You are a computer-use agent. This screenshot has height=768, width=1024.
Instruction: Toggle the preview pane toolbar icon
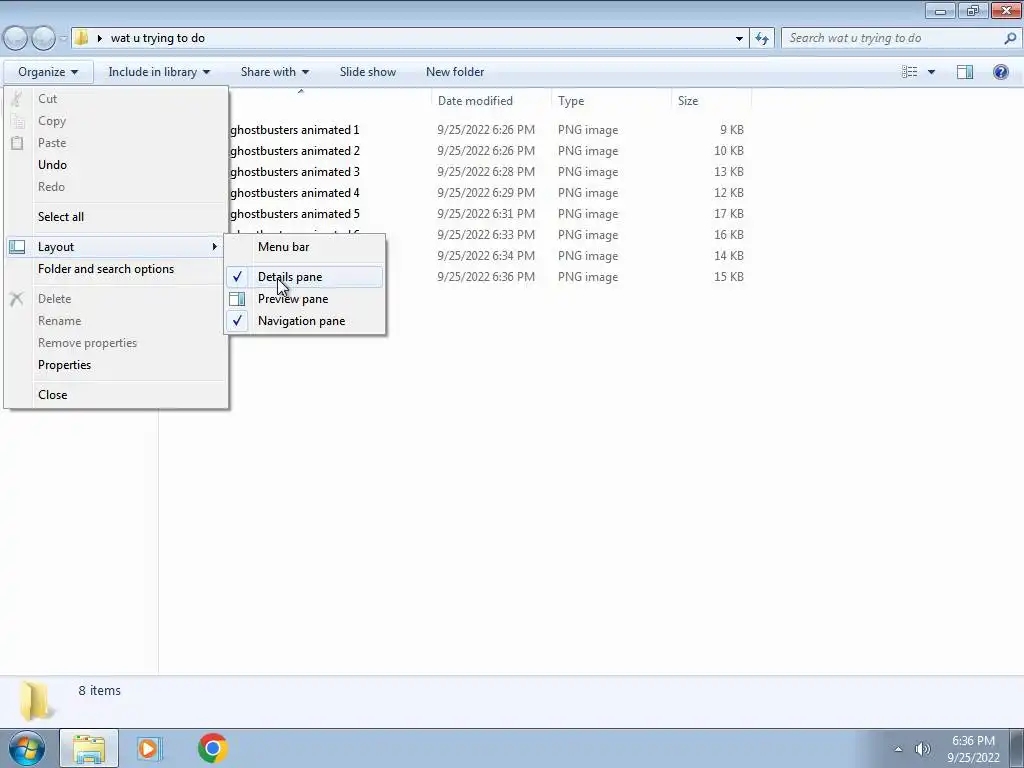[x=965, y=72]
